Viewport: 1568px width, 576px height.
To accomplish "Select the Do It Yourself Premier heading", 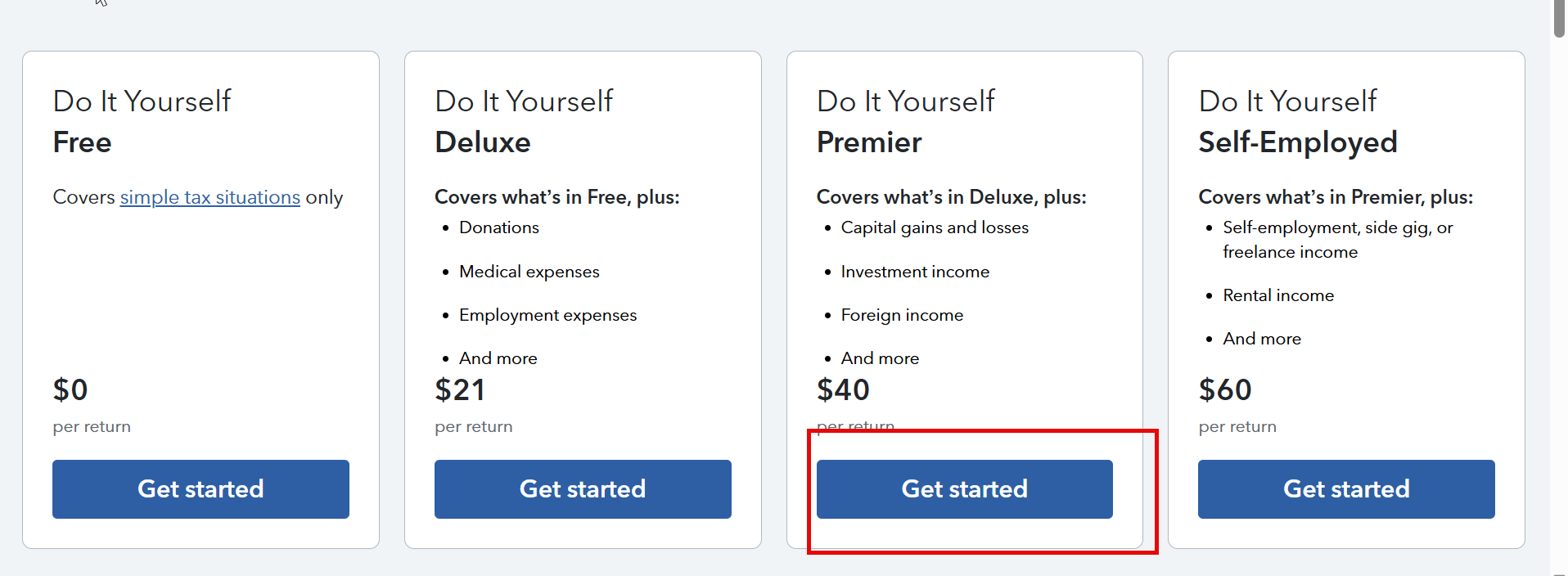I will pyautogui.click(x=905, y=121).
